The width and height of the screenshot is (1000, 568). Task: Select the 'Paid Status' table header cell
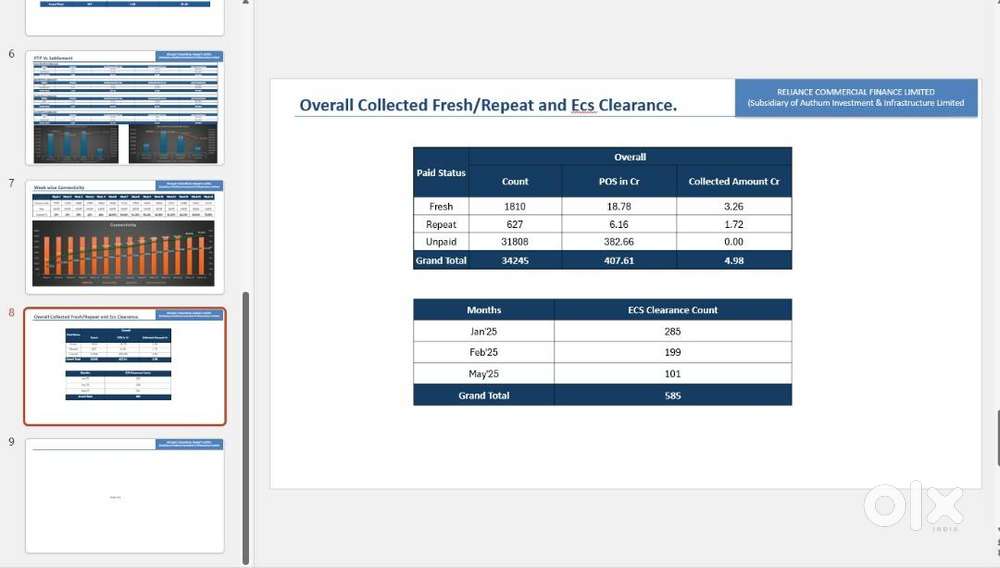pos(441,172)
